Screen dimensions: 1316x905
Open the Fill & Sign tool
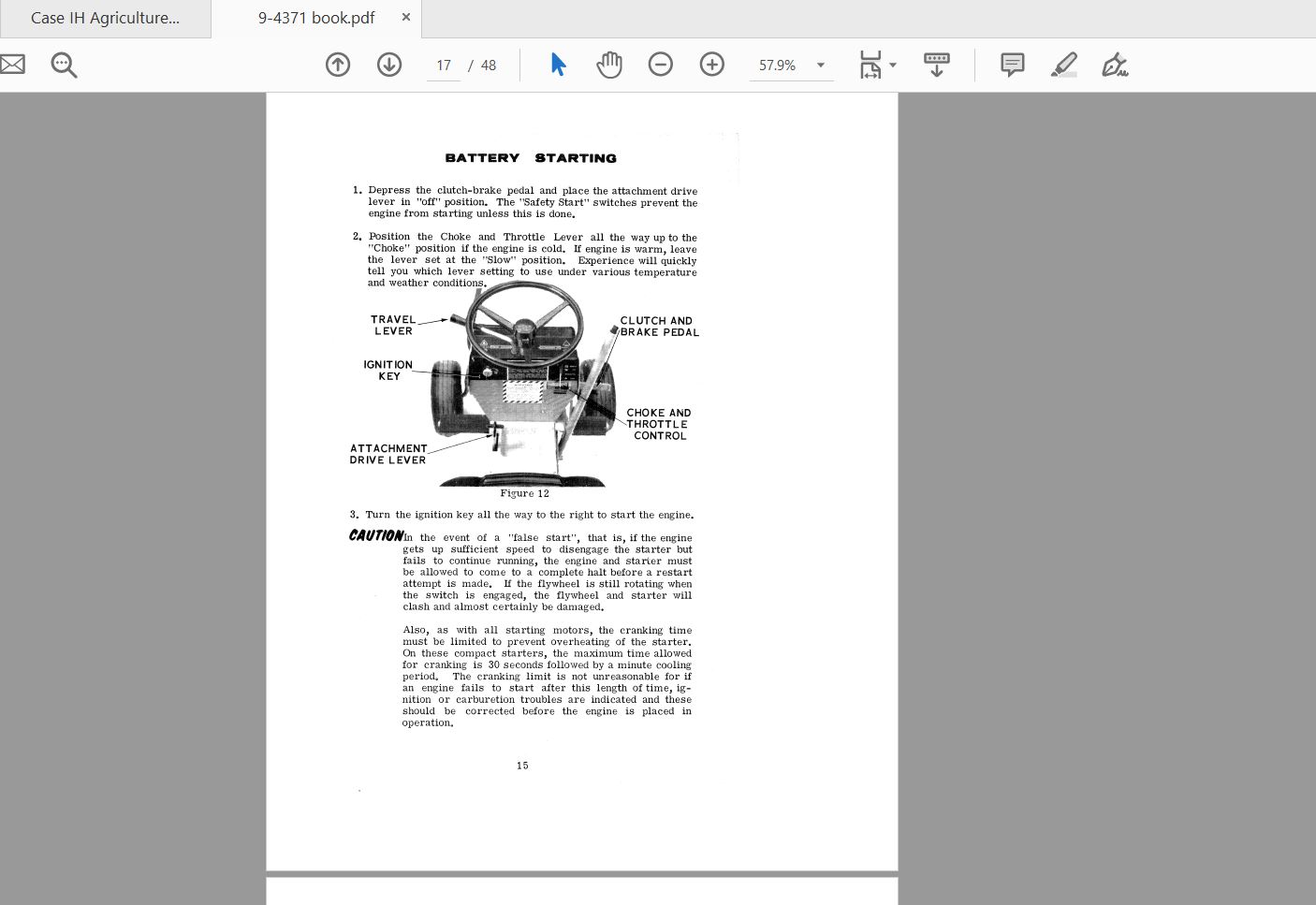click(x=1114, y=65)
